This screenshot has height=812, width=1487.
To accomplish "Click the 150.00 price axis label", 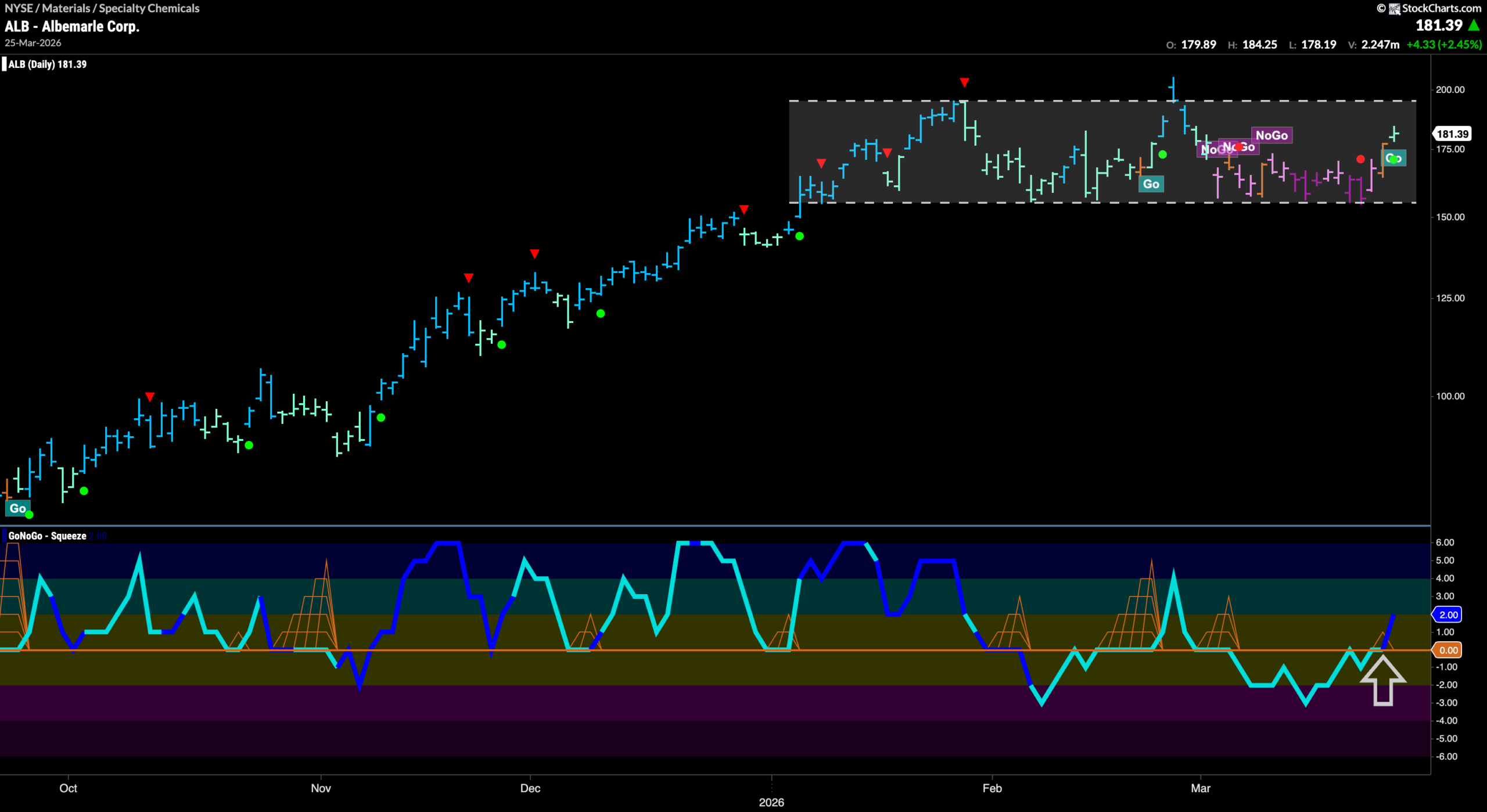I will tap(1450, 217).
